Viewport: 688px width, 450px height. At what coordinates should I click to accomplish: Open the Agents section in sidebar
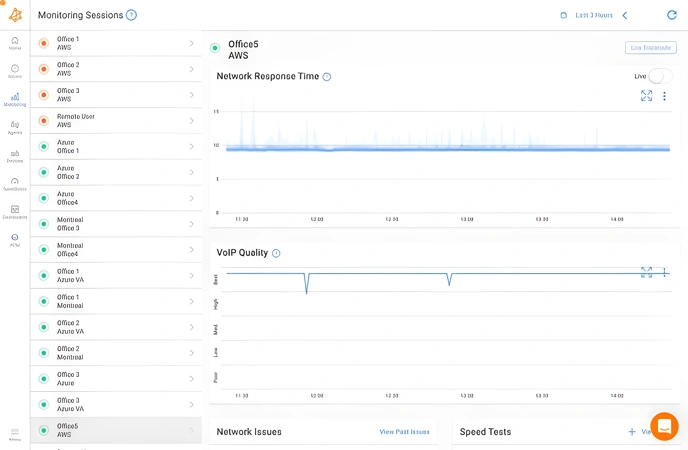(x=15, y=128)
